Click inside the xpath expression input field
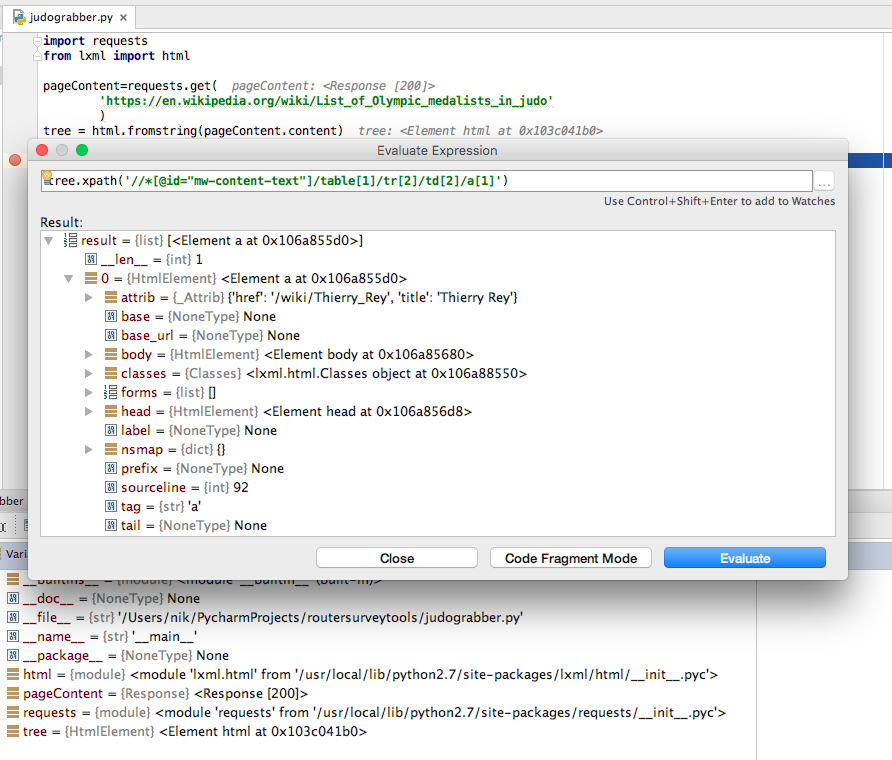Image resolution: width=892 pixels, height=760 pixels. 400,181
